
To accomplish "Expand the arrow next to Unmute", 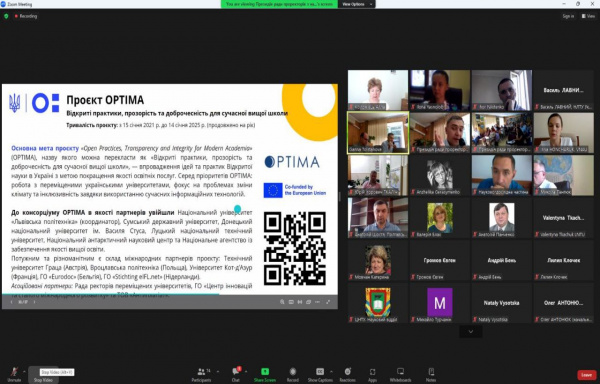I will point(24,371).
